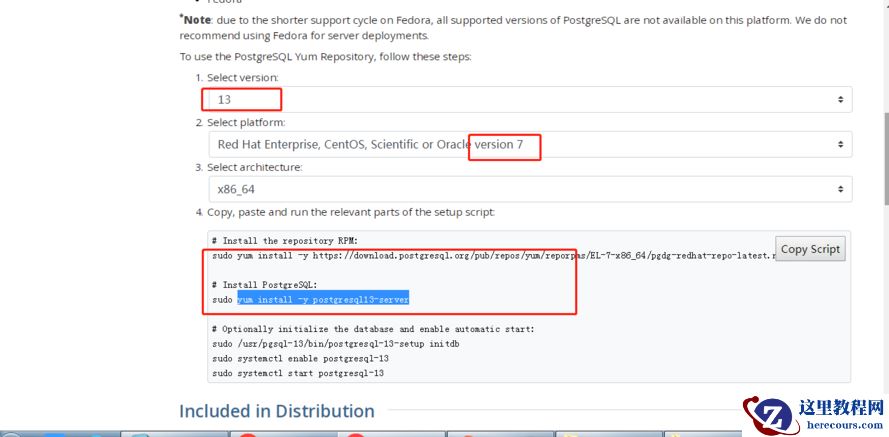Click the page's vertical scrollbar thumb
The image size is (889, 437).
(x=885, y=159)
